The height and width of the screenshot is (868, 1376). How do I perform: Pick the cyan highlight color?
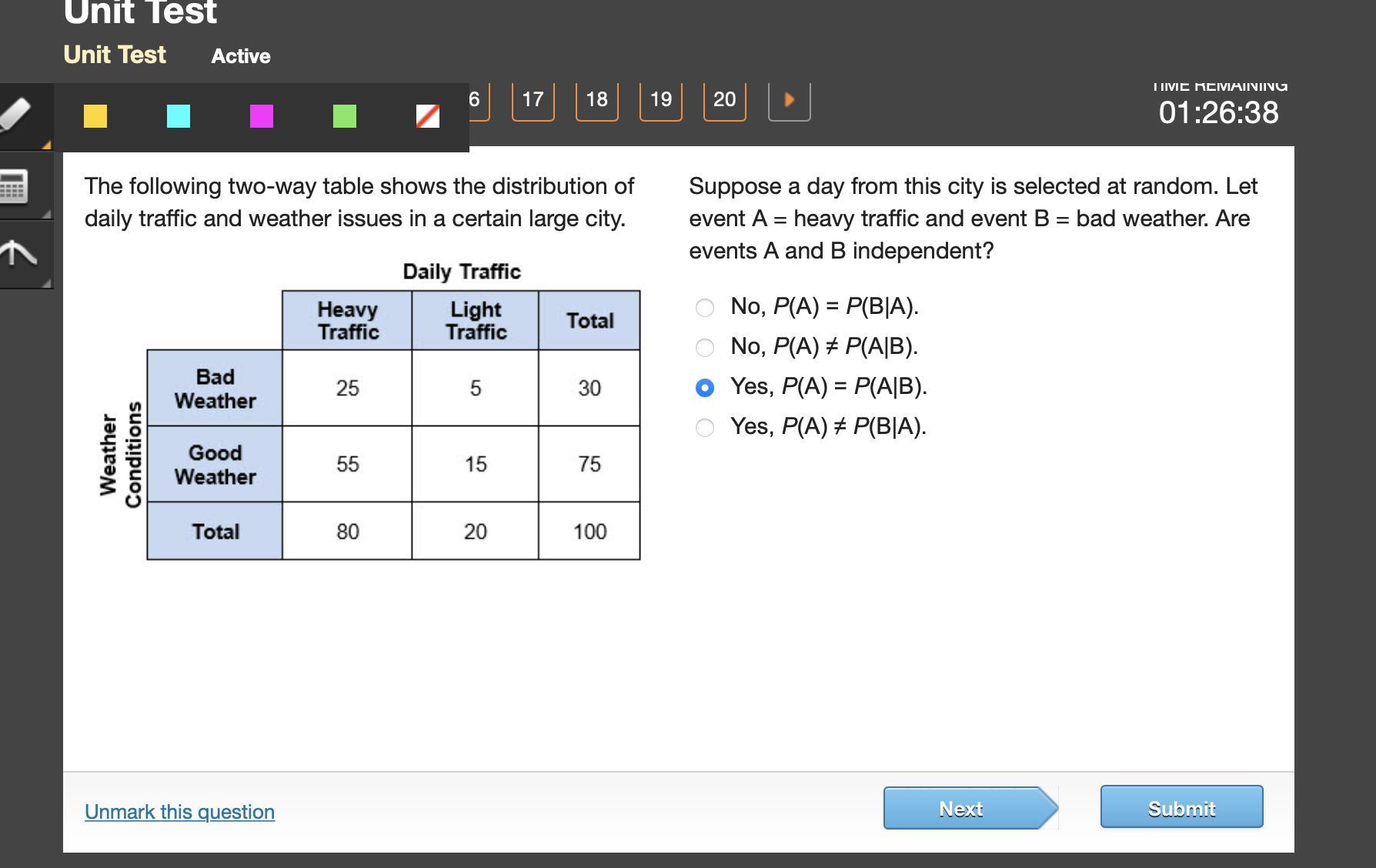tap(179, 116)
